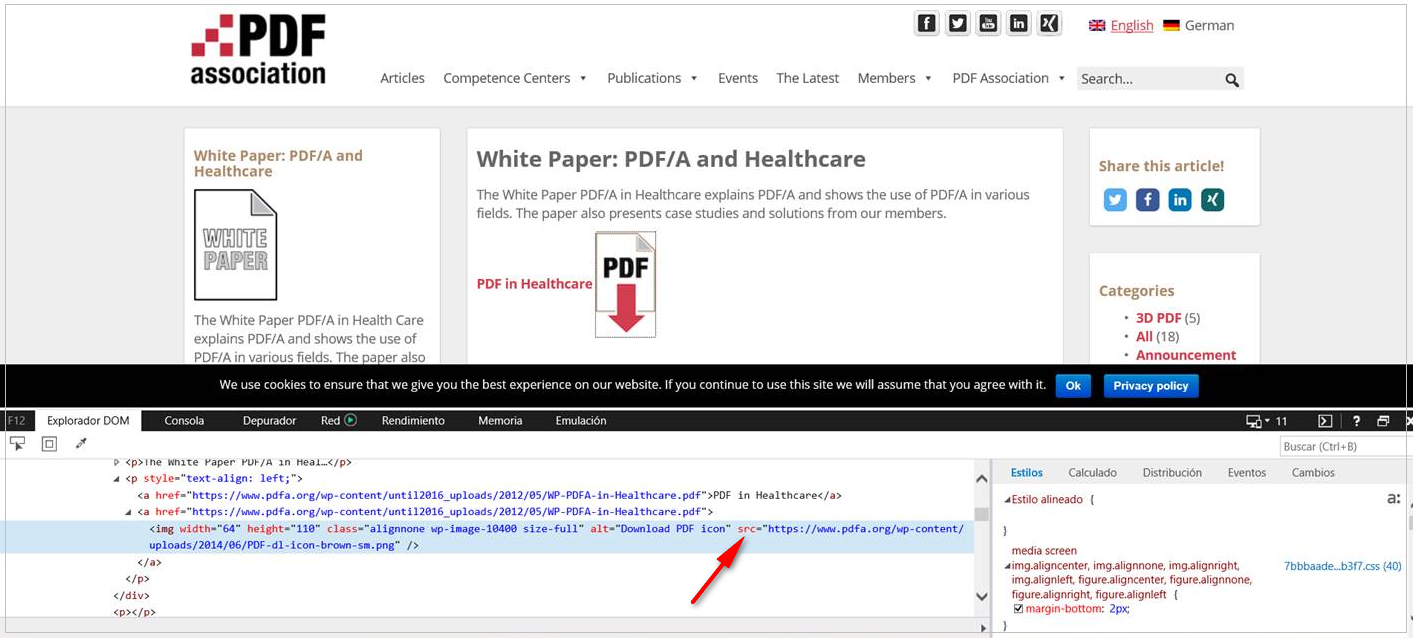
Task: Click the red PDF download icon
Action: [625, 285]
